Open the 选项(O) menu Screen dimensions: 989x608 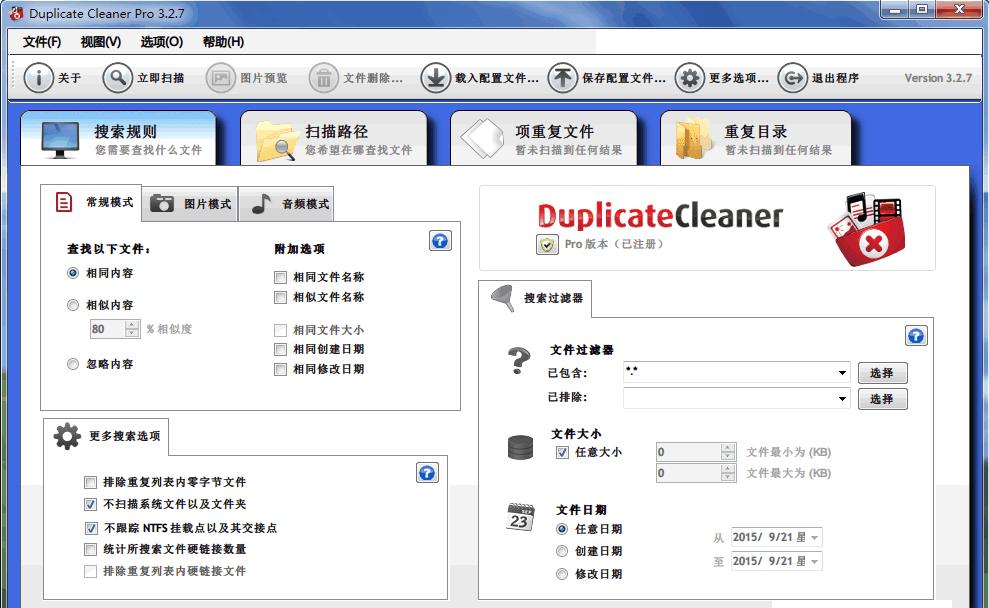click(x=160, y=42)
